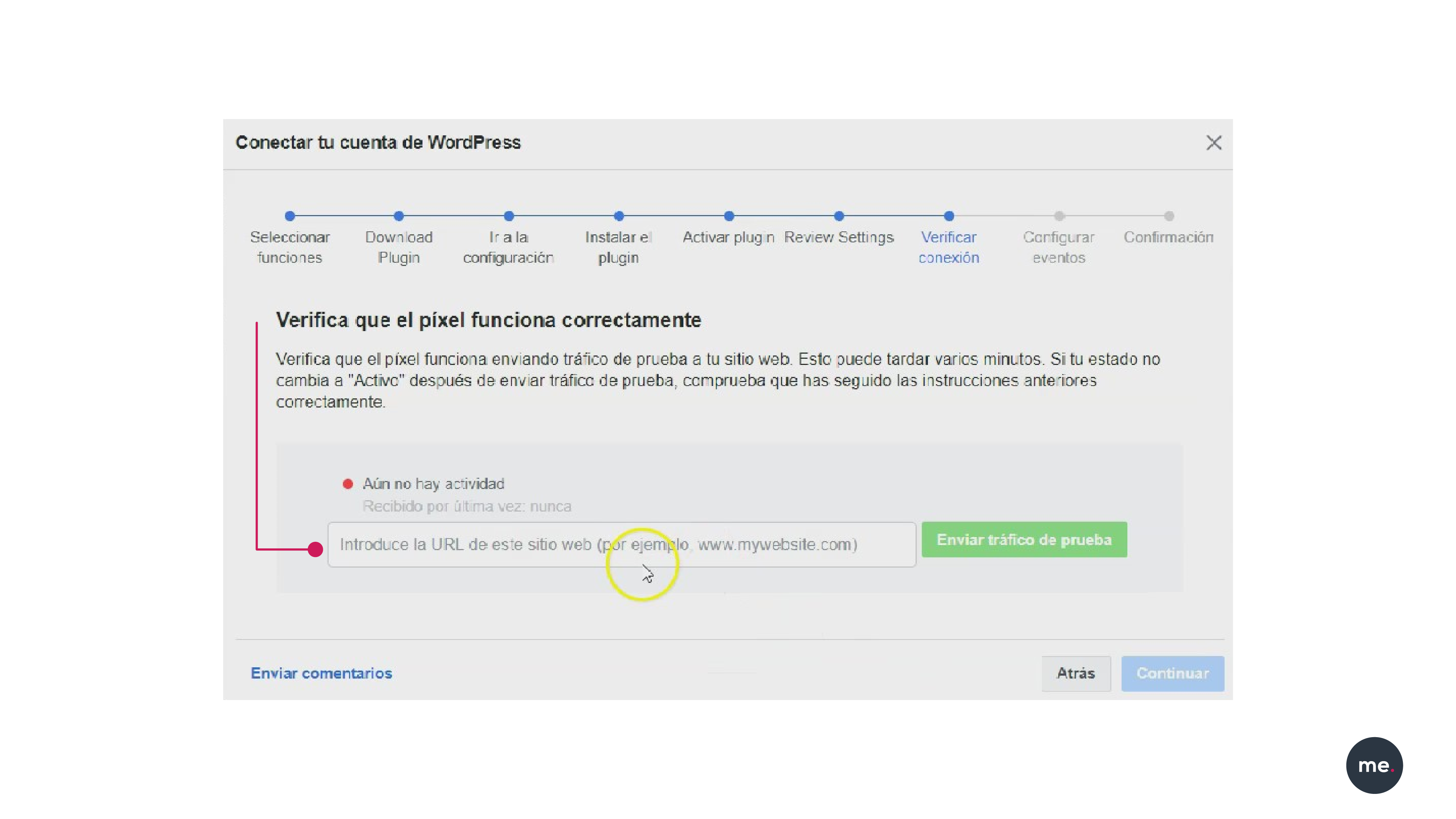Click the dialog title Conectar tu cuenta de WordPress
The image size is (1456, 819).
pyautogui.click(x=378, y=142)
